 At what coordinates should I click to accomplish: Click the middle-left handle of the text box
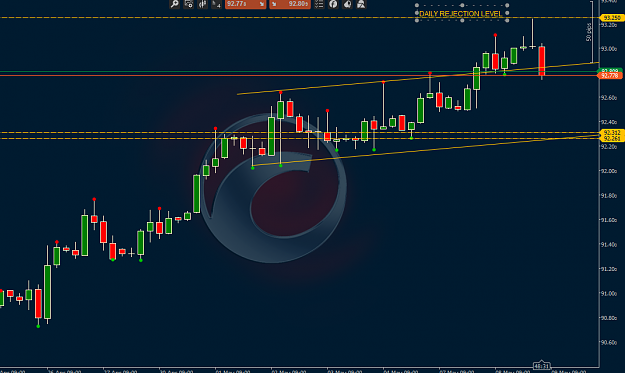pyautogui.click(x=417, y=13)
